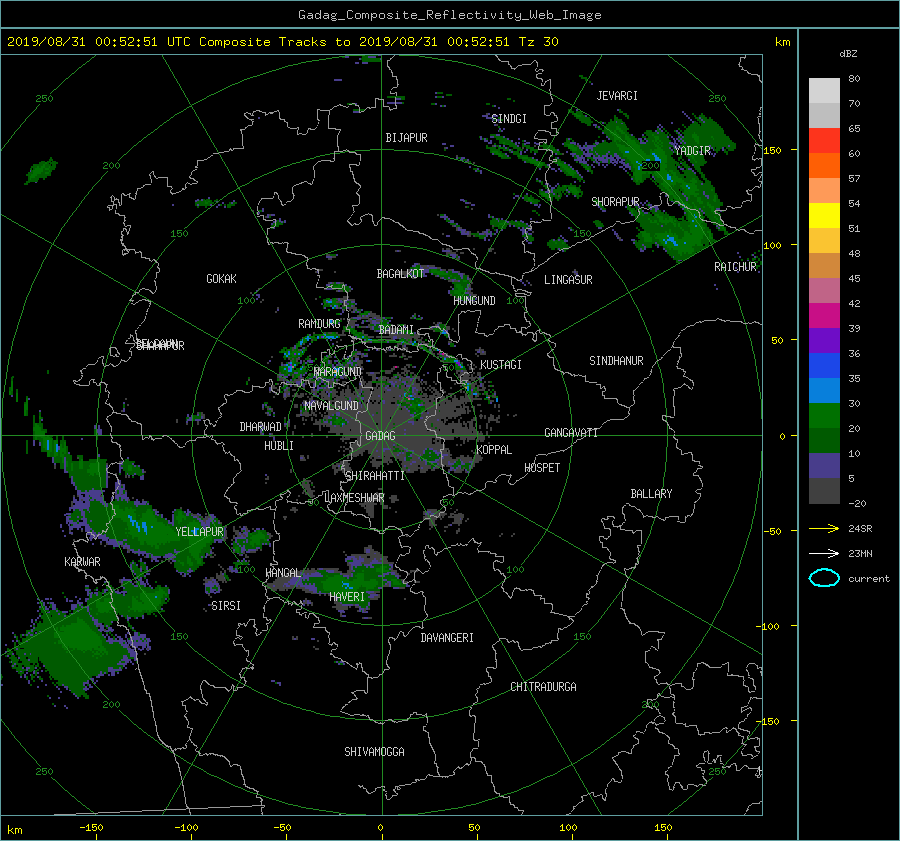Select the bright green swatch below 30
The image size is (900, 841).
[824, 416]
